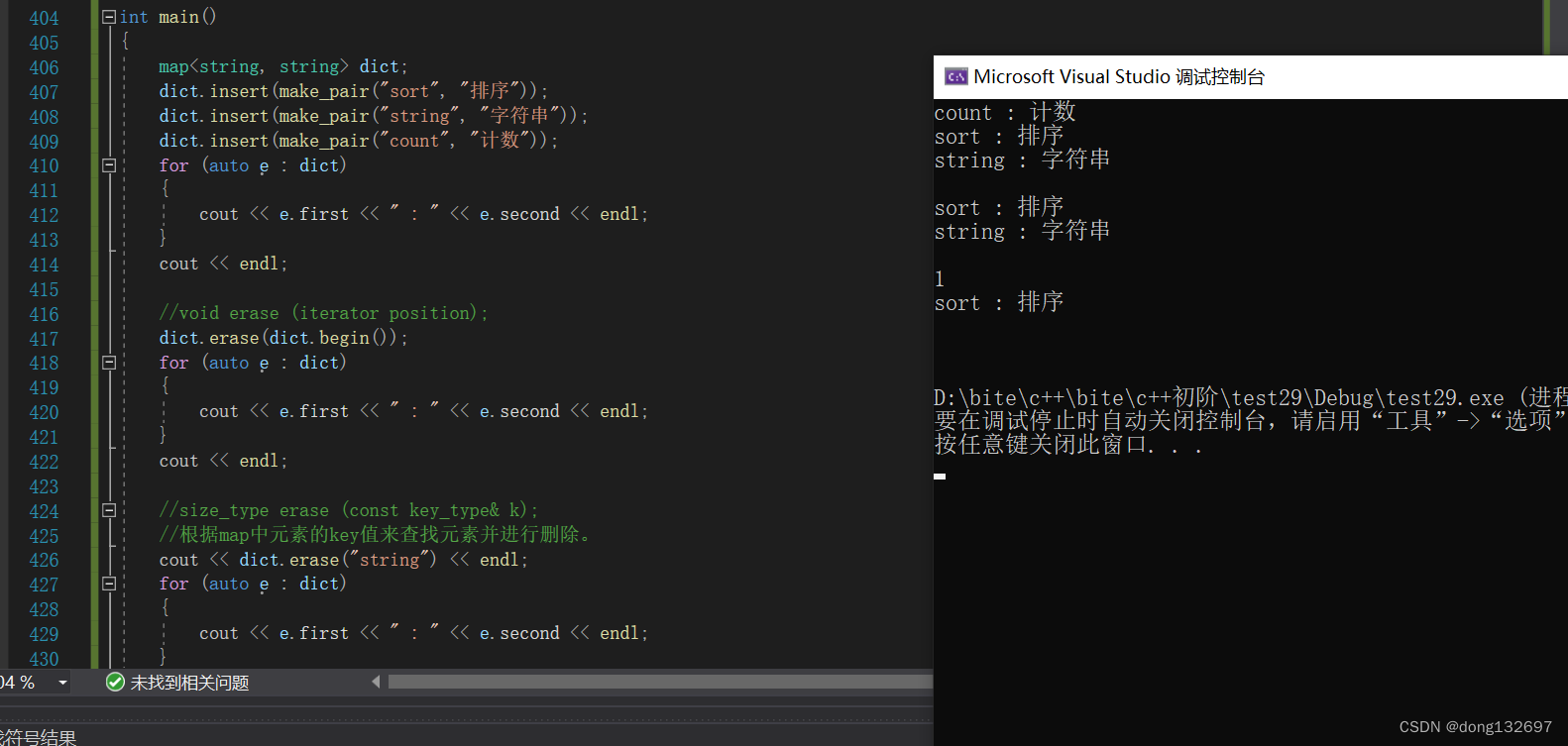The width and height of the screenshot is (1568, 746).
Task: Click the make_pair("sort", "排序") insert line
Action: coord(354,91)
